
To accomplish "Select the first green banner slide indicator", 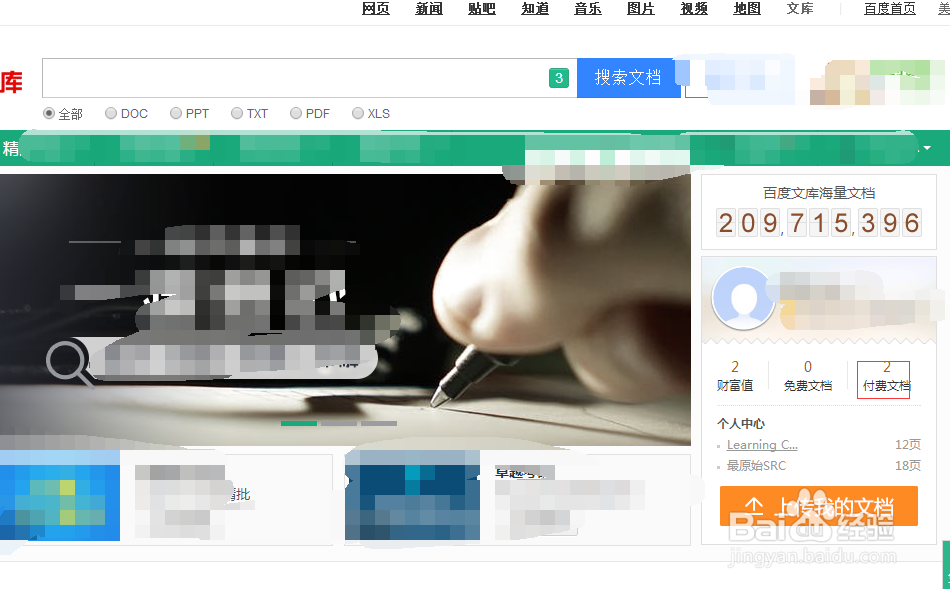I will pyautogui.click(x=299, y=423).
